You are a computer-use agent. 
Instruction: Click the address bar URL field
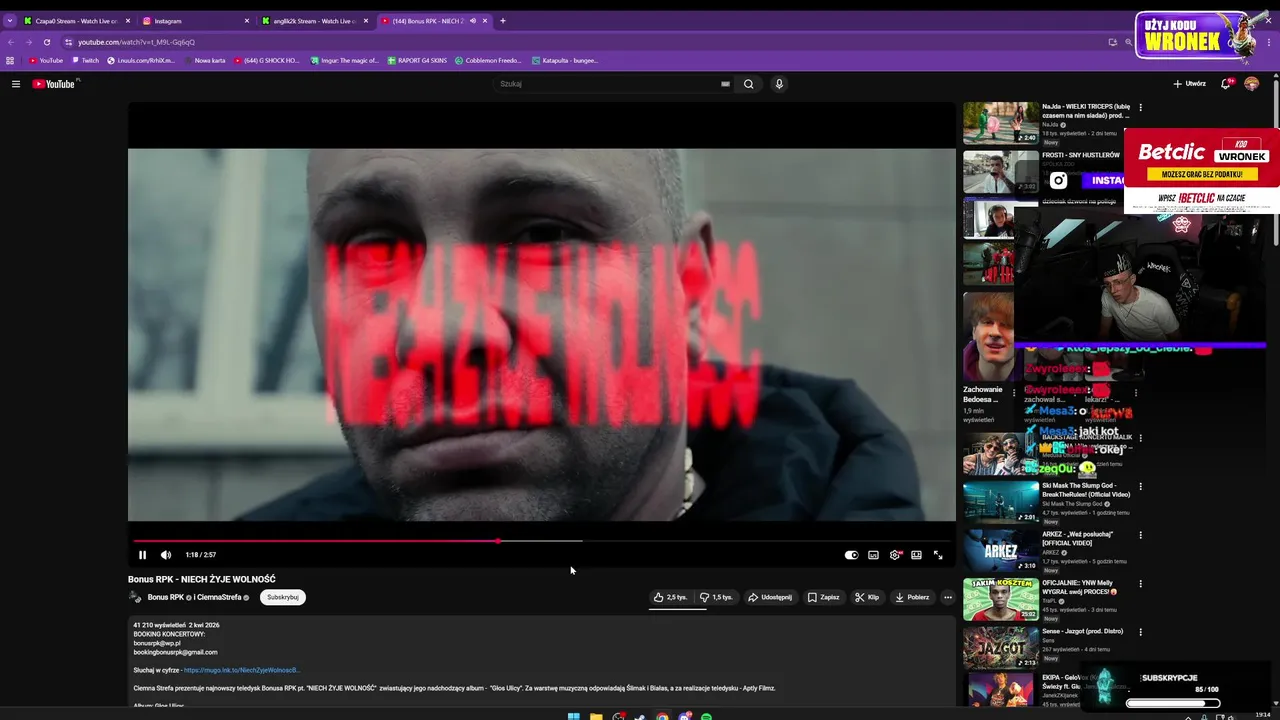pos(580,42)
